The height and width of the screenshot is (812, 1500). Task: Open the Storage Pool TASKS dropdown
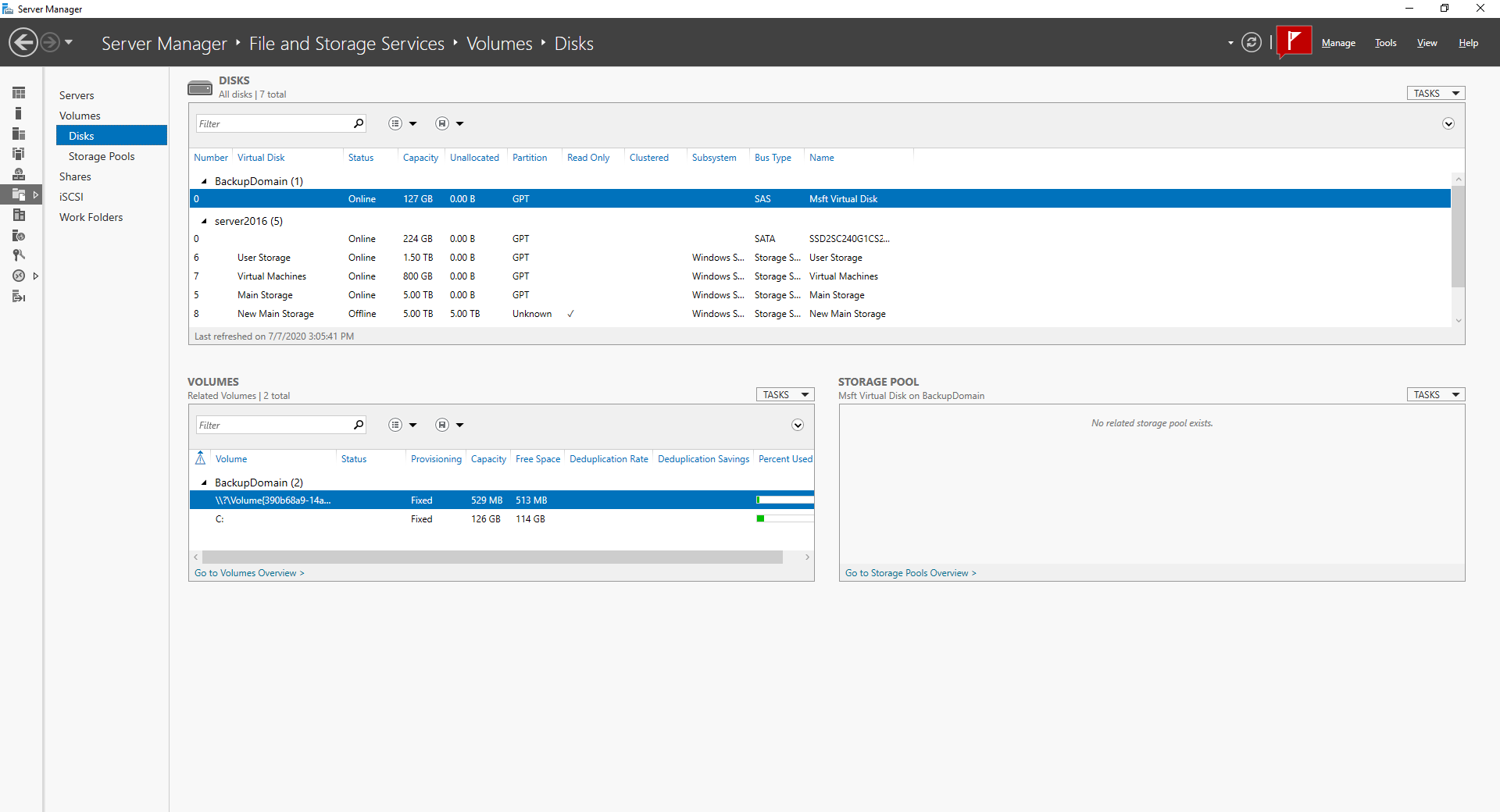(1436, 394)
